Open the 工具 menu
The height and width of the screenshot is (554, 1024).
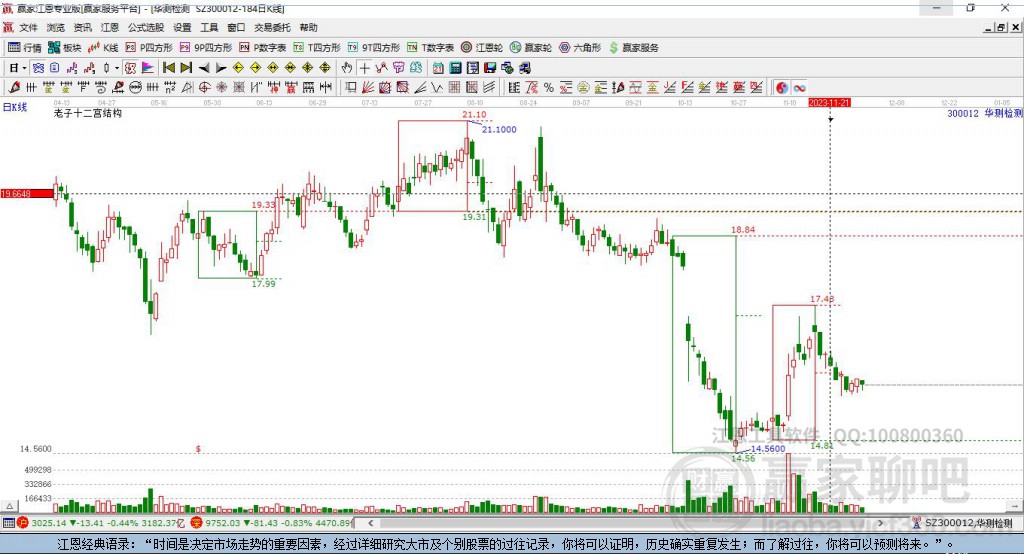(x=209, y=27)
